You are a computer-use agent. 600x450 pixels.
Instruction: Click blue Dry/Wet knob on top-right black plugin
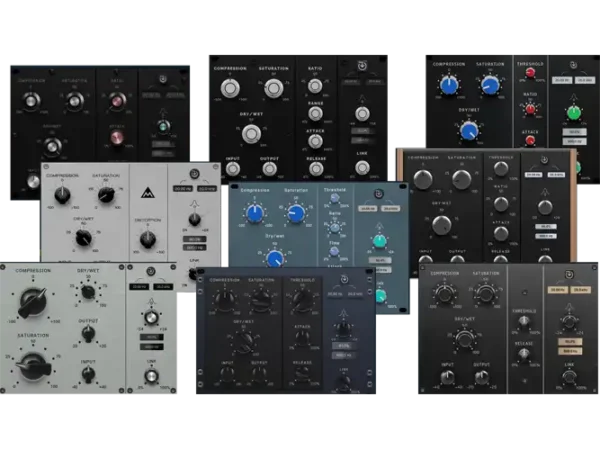pos(469,130)
